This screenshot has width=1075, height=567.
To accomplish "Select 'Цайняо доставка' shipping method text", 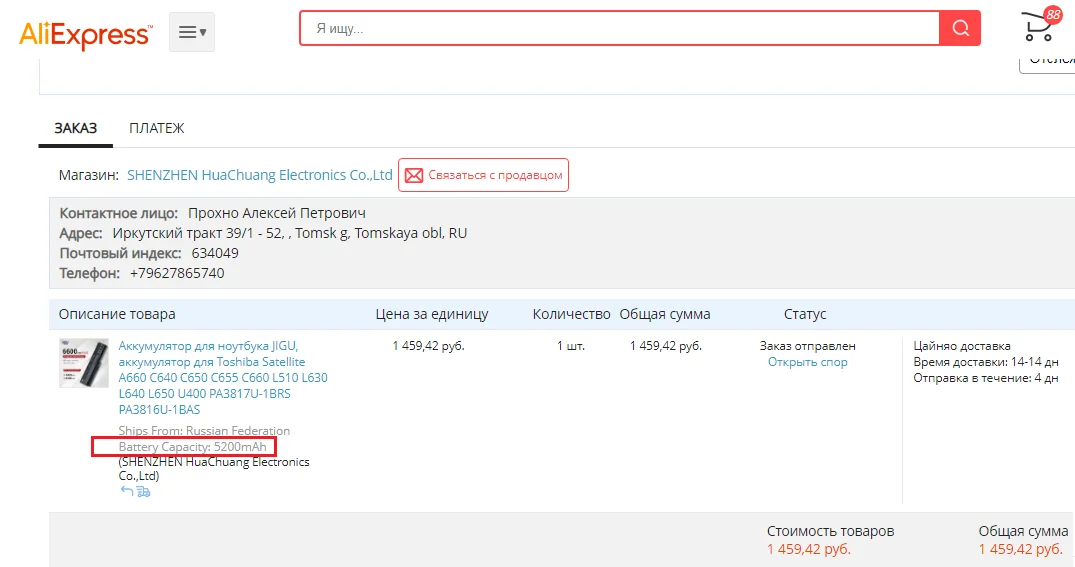I will pos(962,346).
